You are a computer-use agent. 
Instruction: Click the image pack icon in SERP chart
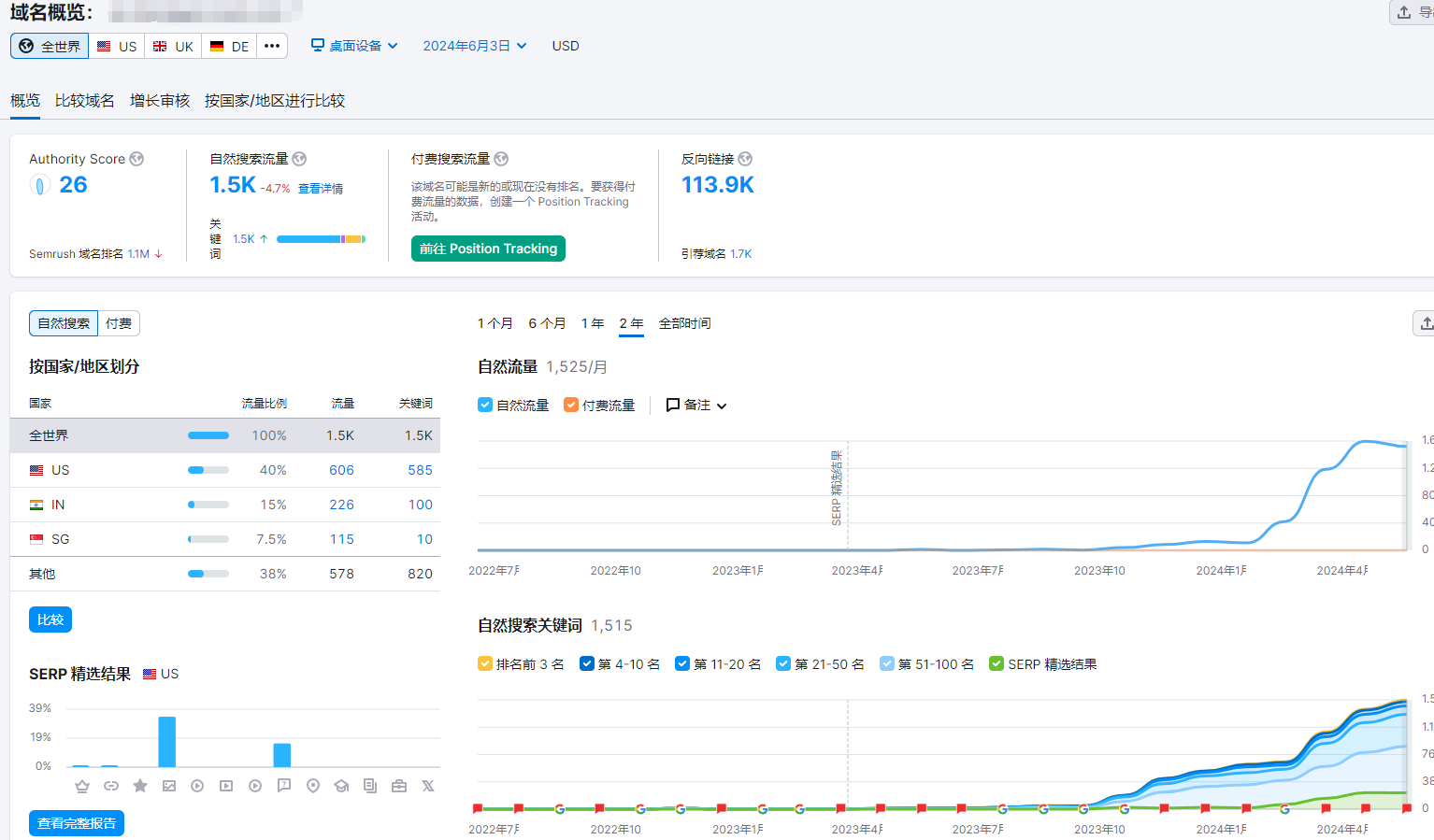pyautogui.click(x=168, y=786)
